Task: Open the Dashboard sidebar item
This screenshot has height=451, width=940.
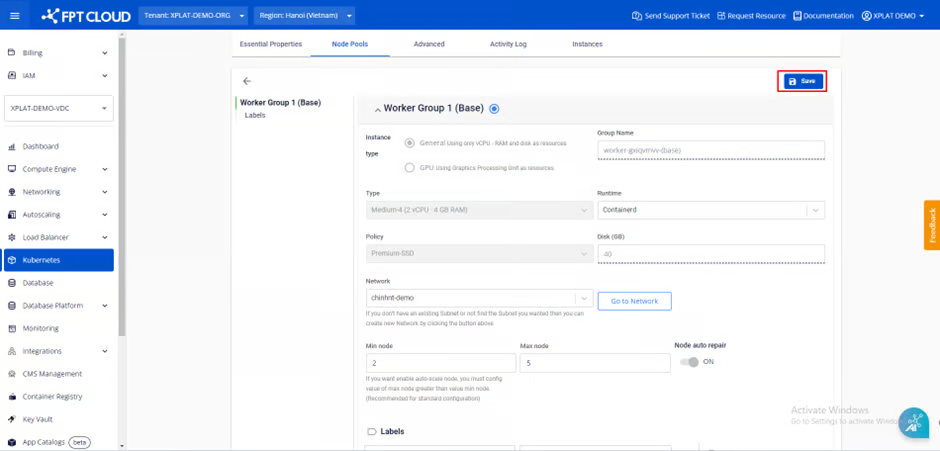Action: pos(40,146)
